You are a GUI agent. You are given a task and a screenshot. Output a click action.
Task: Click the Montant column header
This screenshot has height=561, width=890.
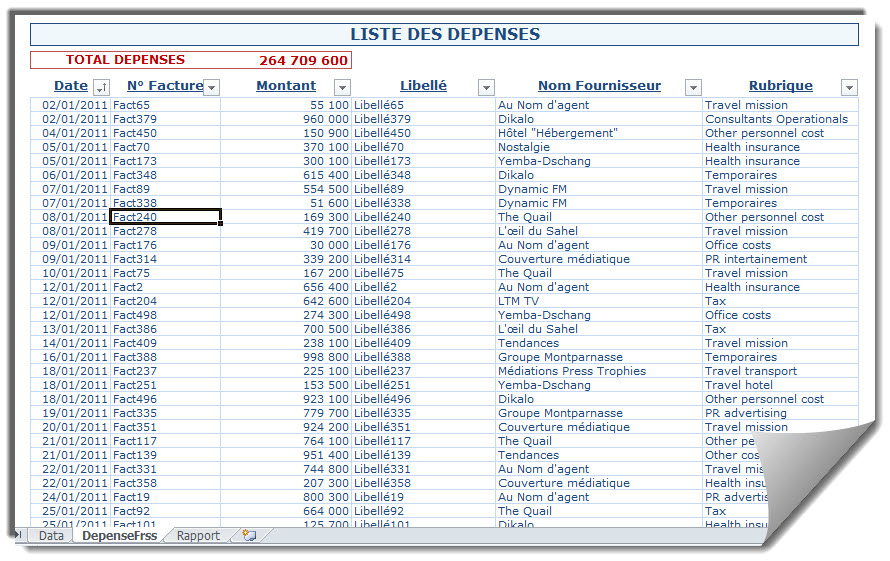pos(286,86)
